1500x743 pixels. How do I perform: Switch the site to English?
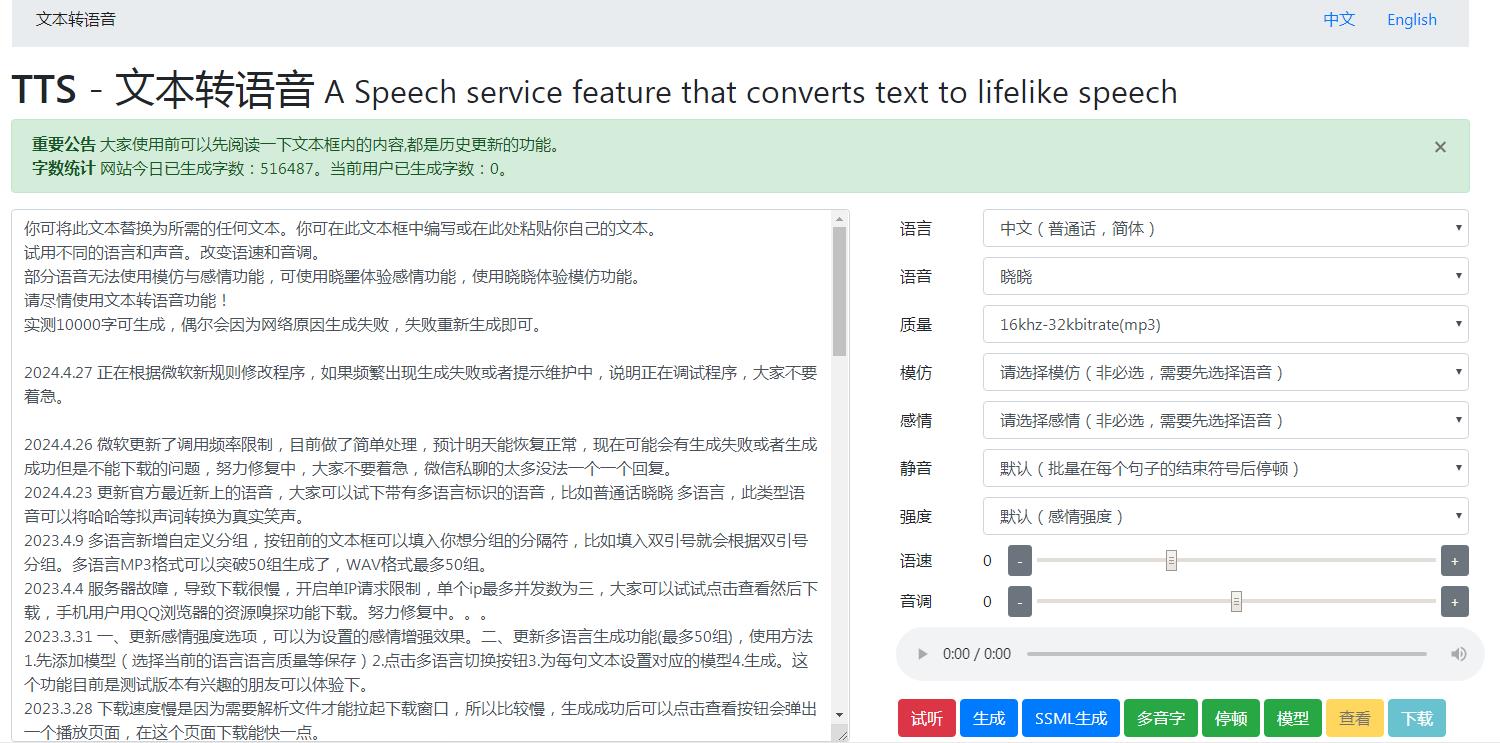1410,19
